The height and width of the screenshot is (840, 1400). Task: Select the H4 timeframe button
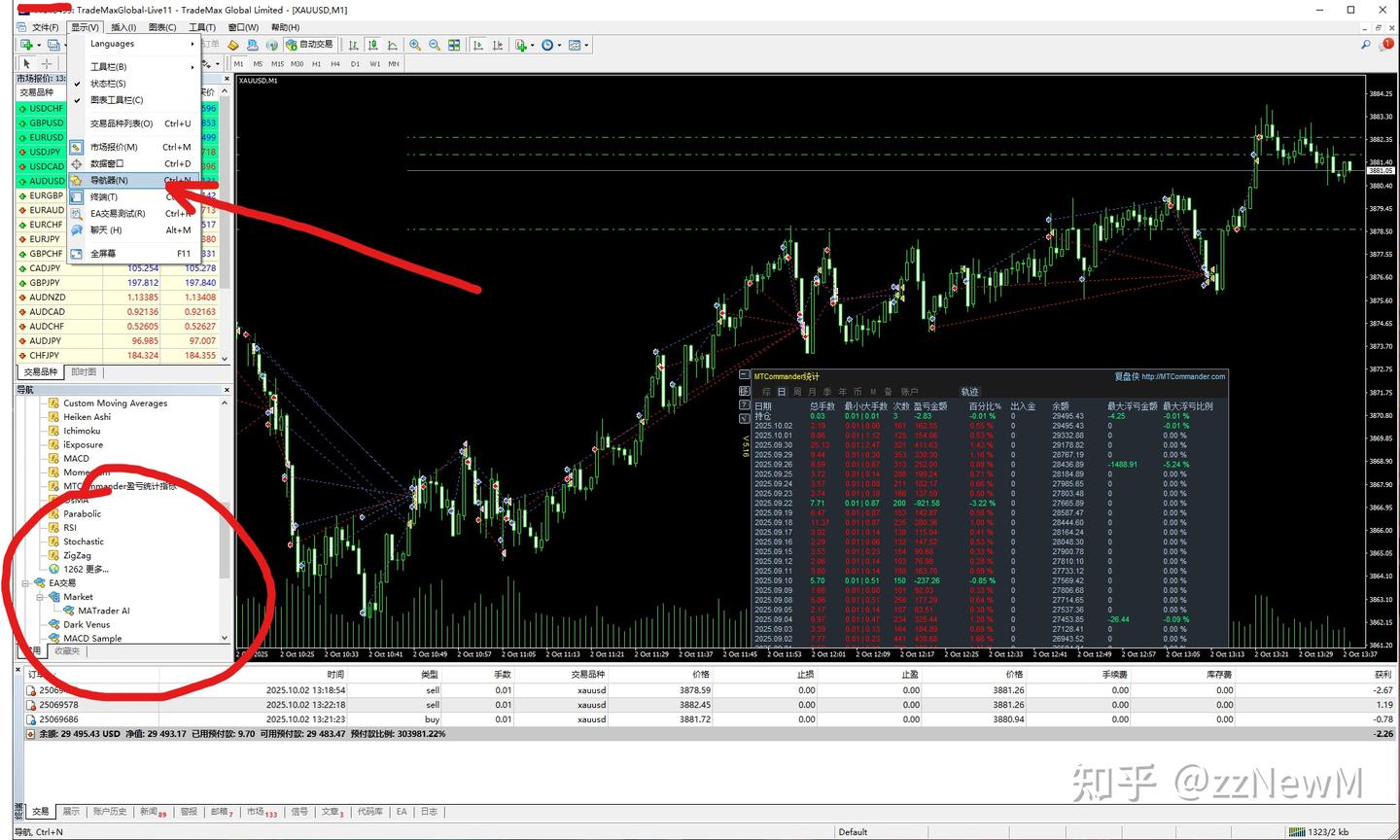tap(335, 64)
